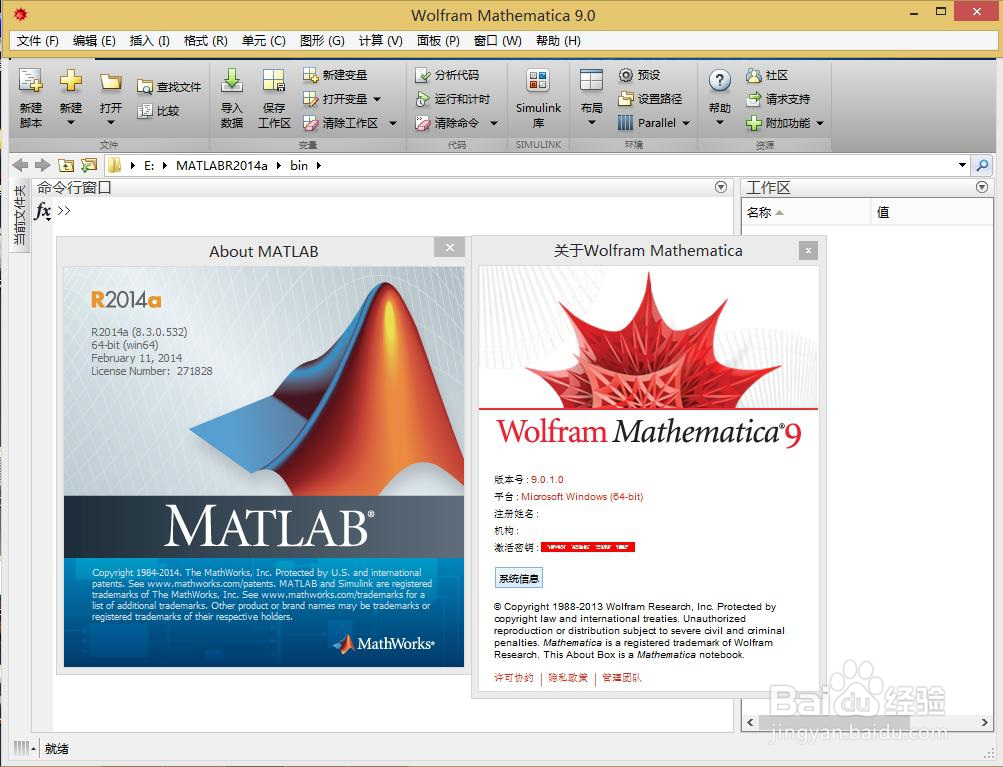Image resolution: width=1003 pixels, height=767 pixels.
Task: Click workspace scrollbar left arrow
Action: [x=750, y=722]
